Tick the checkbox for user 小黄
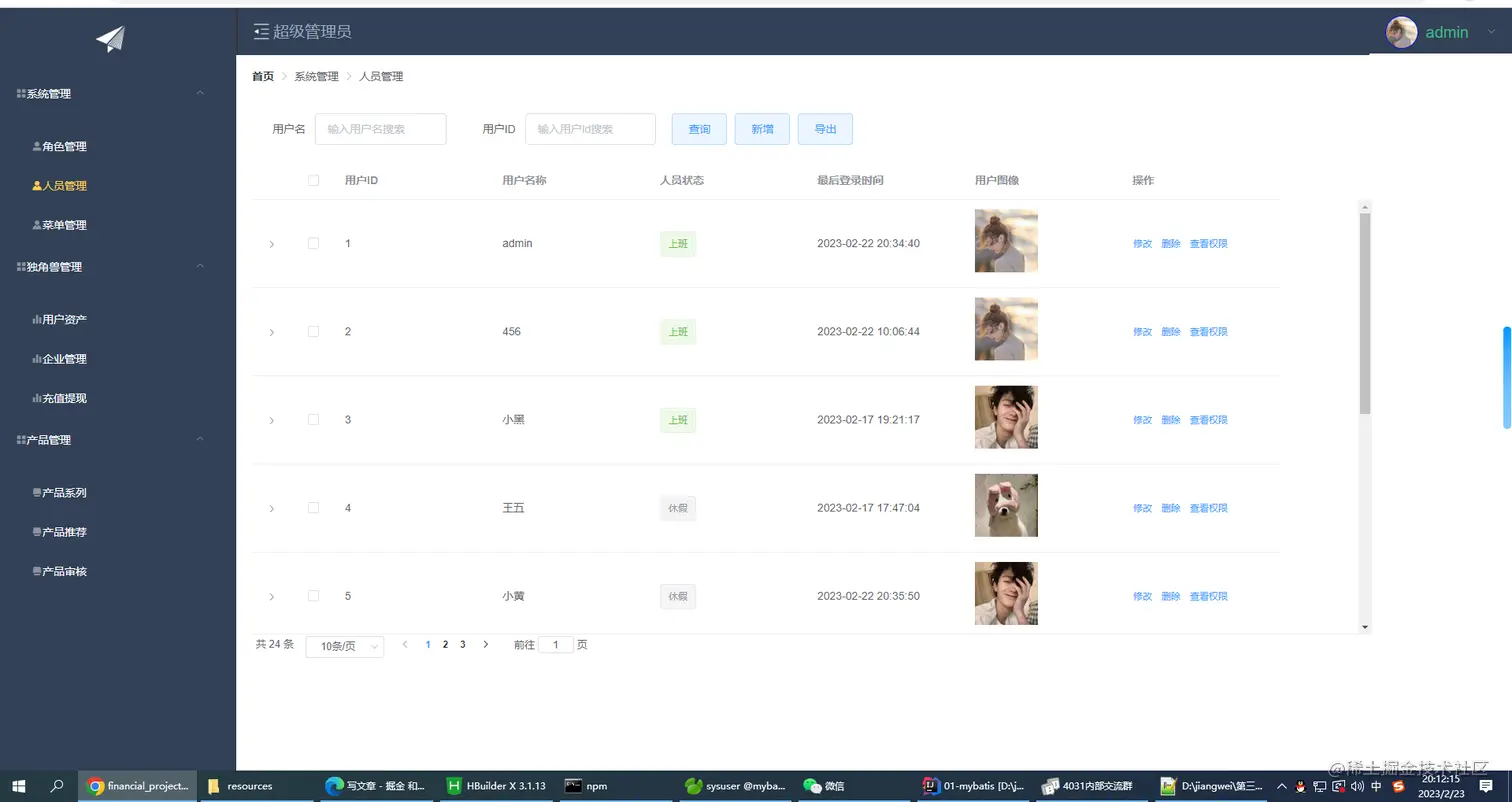The image size is (1512, 802). [313, 596]
